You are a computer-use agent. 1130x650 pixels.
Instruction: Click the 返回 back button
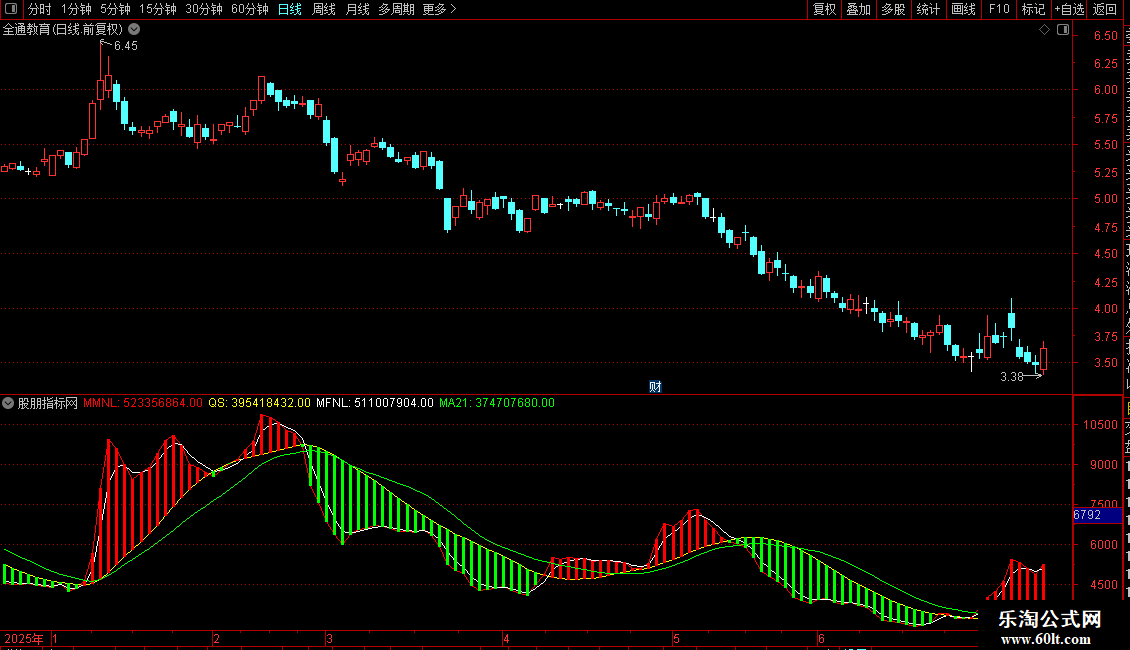[1105, 9]
